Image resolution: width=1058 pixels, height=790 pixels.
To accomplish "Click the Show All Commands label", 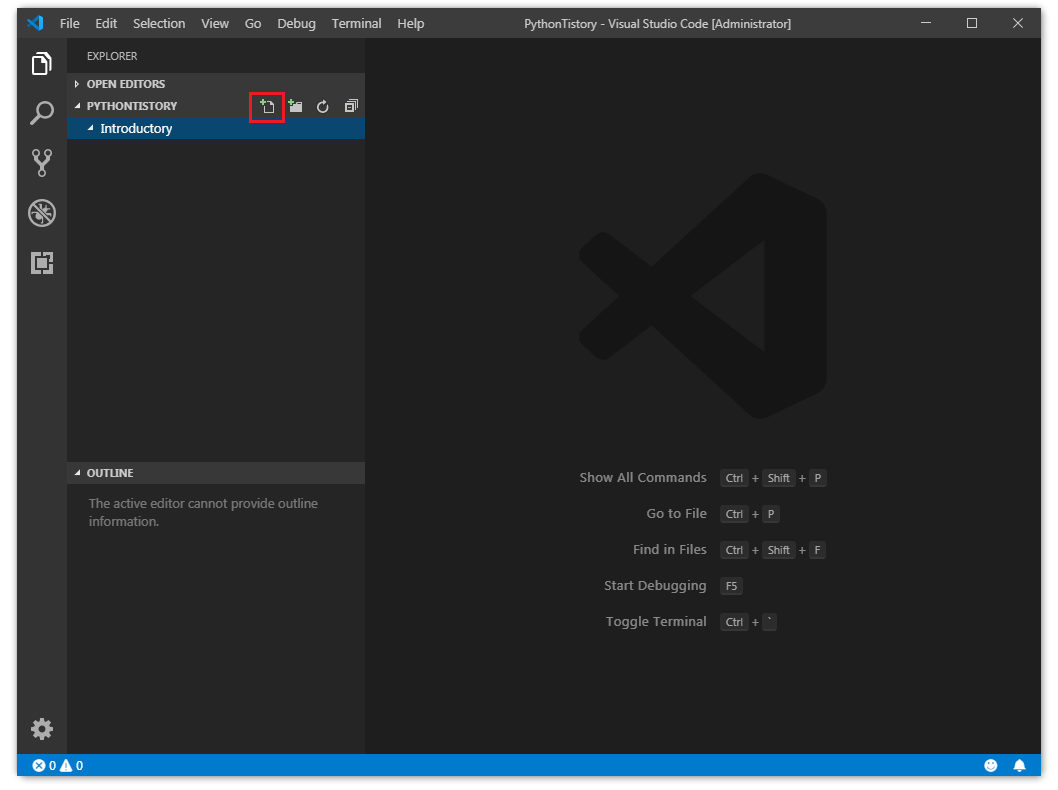I will (x=643, y=478).
